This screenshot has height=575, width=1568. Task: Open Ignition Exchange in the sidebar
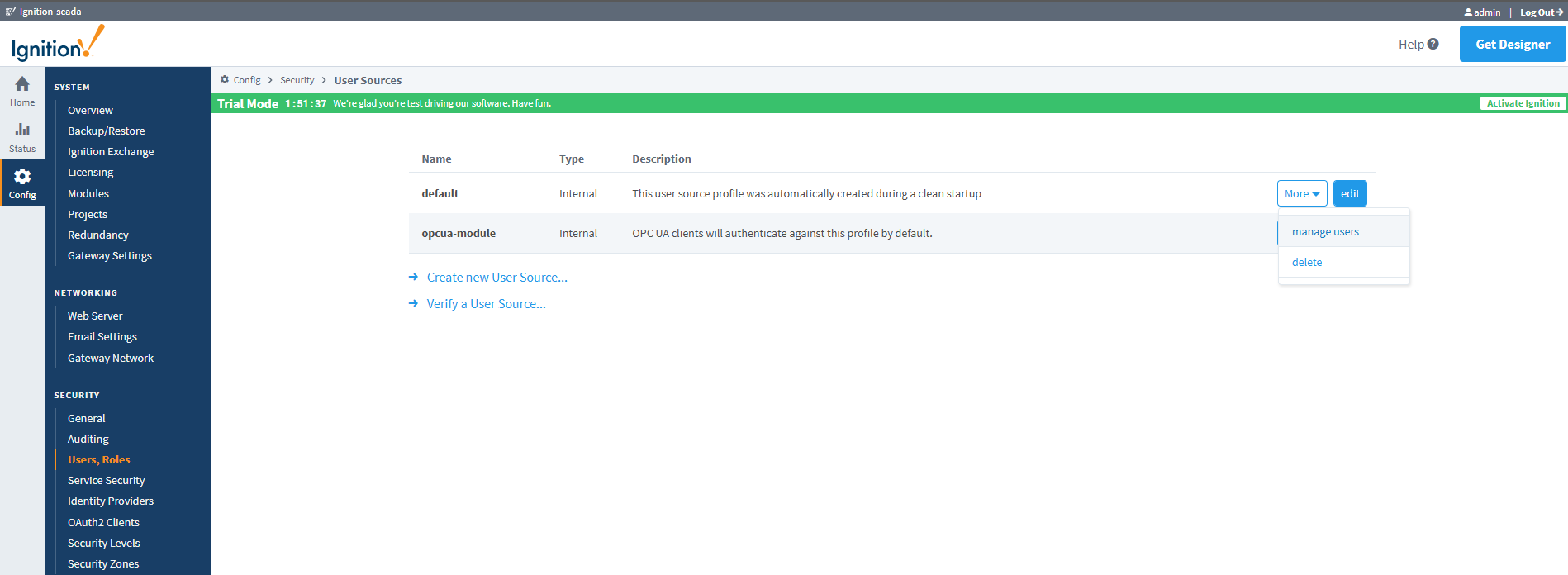111,151
